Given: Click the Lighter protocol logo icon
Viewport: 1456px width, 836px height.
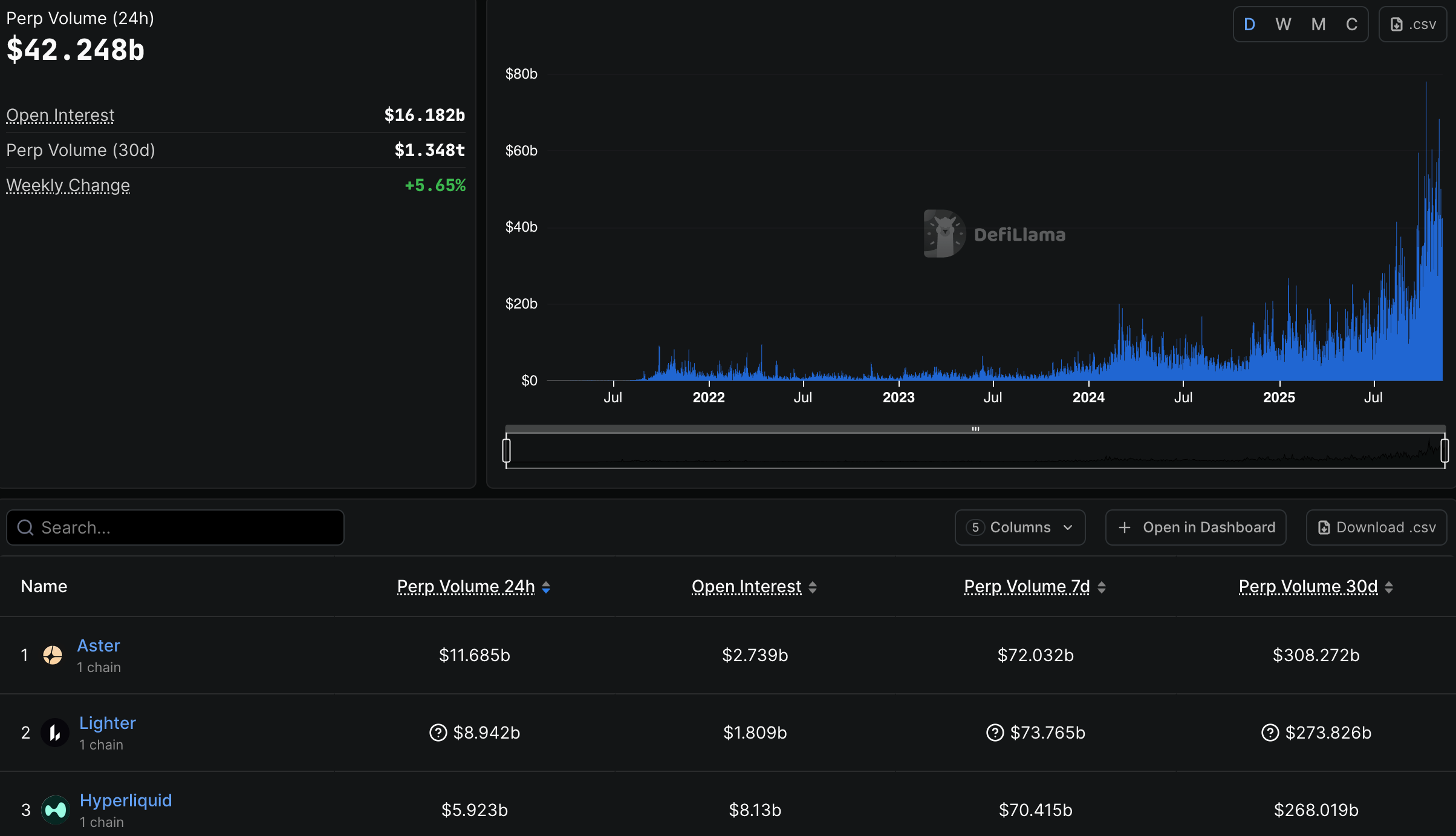Looking at the screenshot, I should 54,733.
